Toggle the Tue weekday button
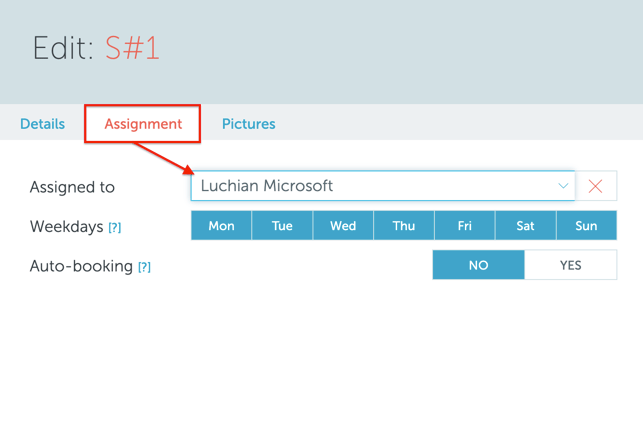Viewport: 643px width, 446px height. coord(282,225)
